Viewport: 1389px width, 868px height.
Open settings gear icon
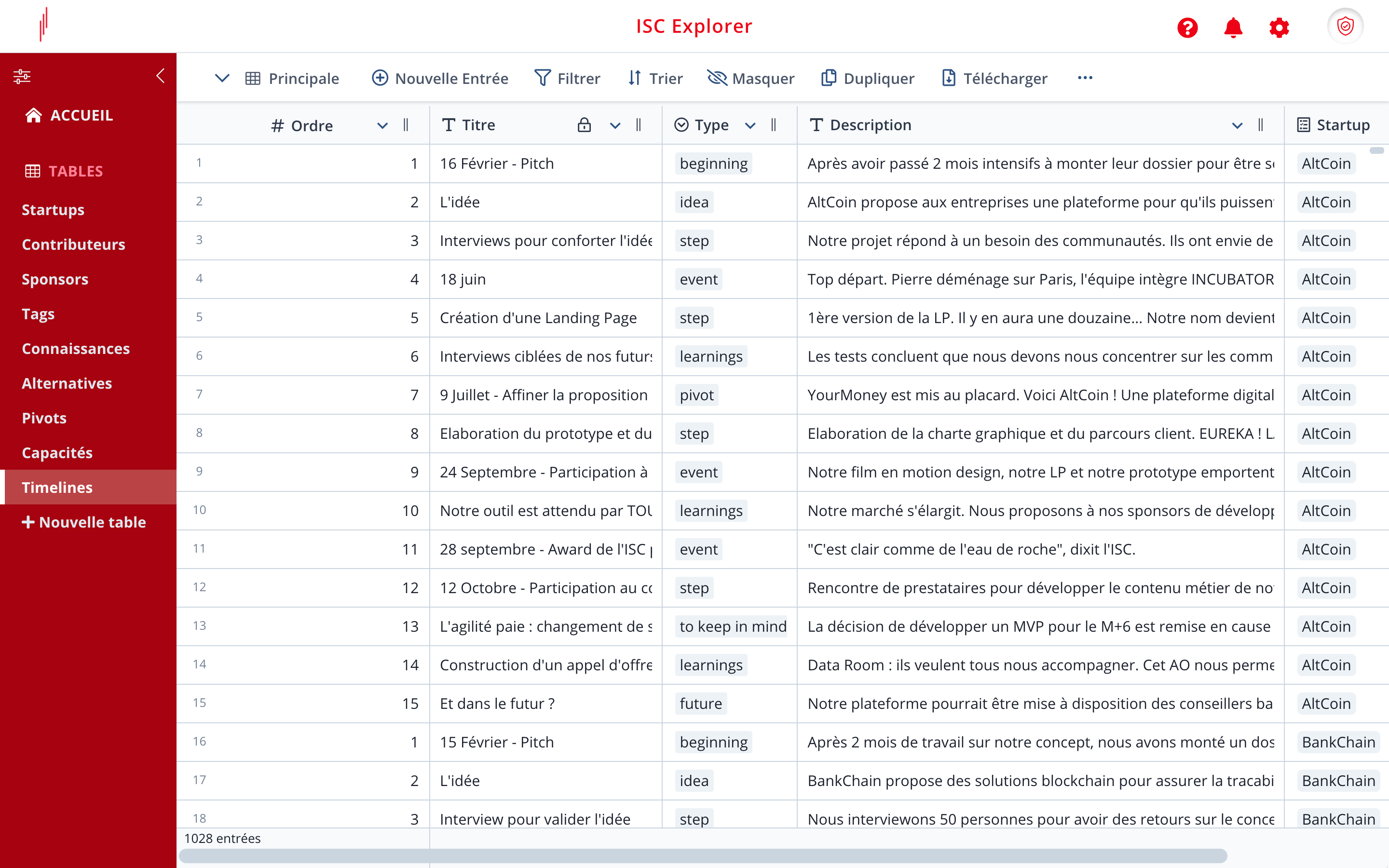pos(1279,27)
